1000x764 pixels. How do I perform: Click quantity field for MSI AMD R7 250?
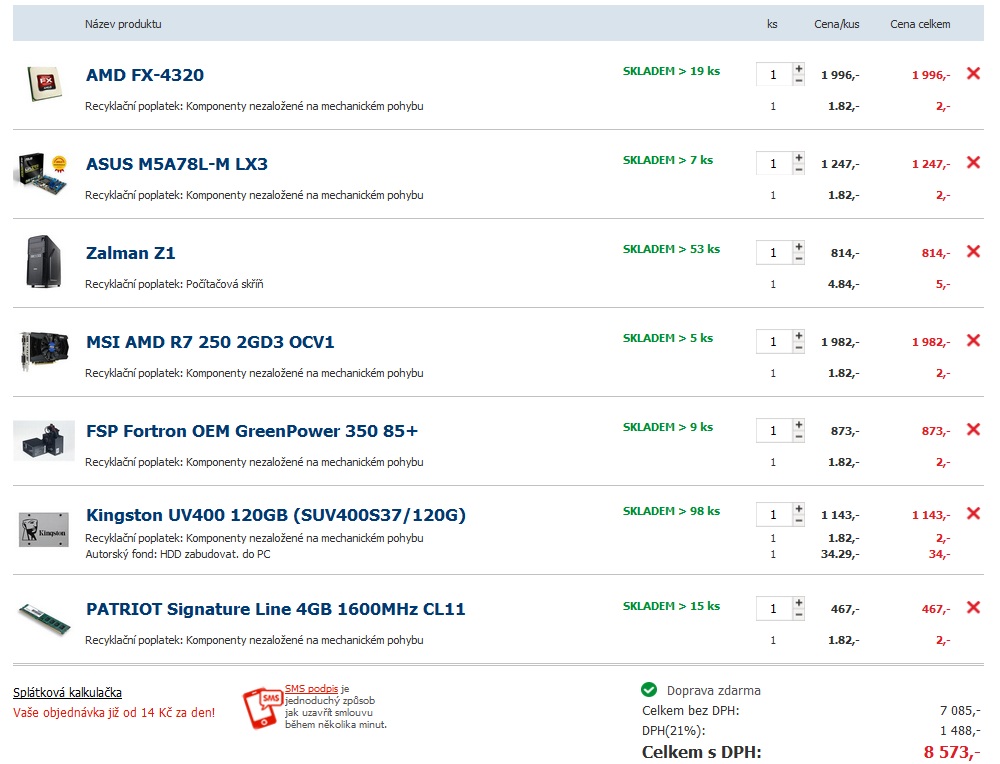coord(773,342)
